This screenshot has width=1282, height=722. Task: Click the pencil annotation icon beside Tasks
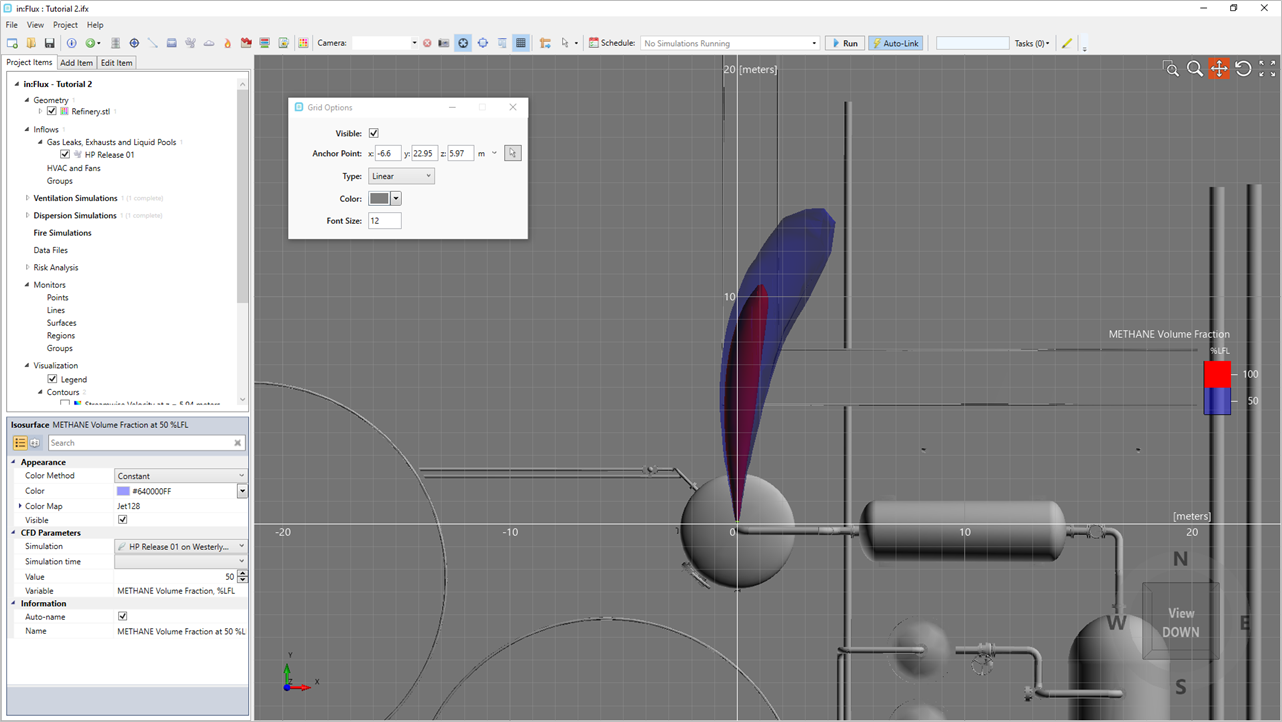point(1067,43)
